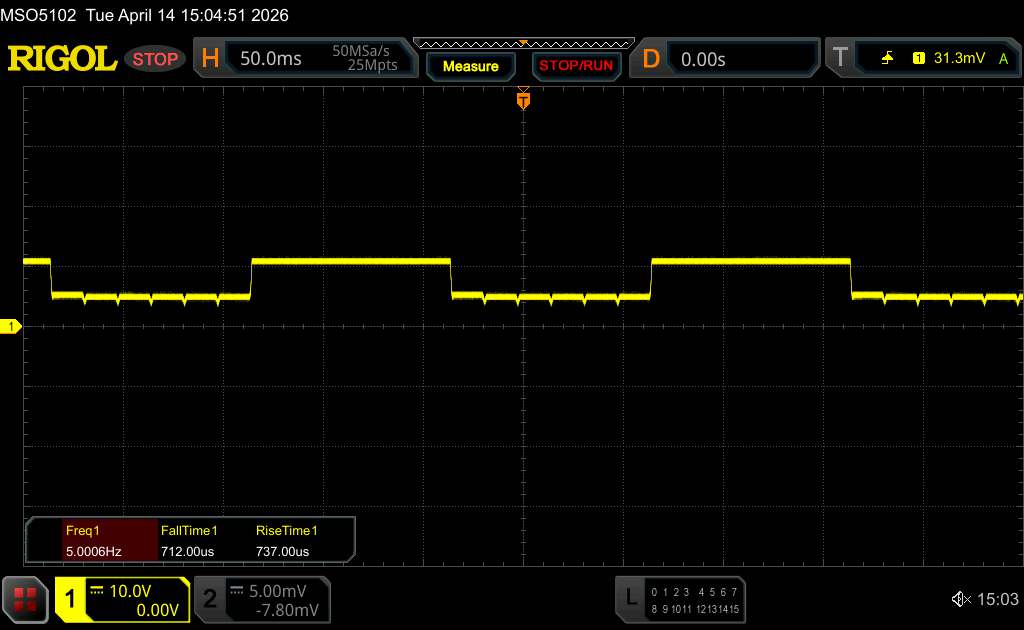Open the Measure menu
The image size is (1024, 630).
click(470, 66)
